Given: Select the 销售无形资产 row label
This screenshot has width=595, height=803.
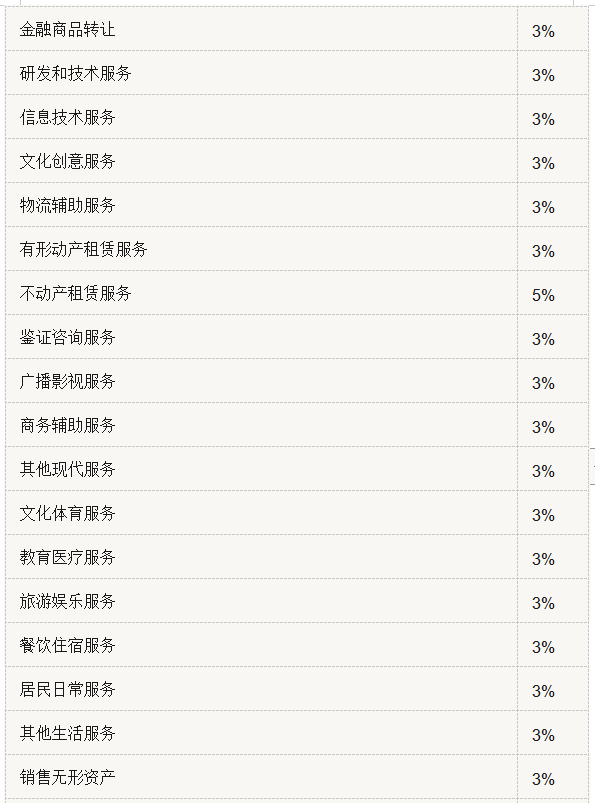Looking at the screenshot, I should click(67, 778).
